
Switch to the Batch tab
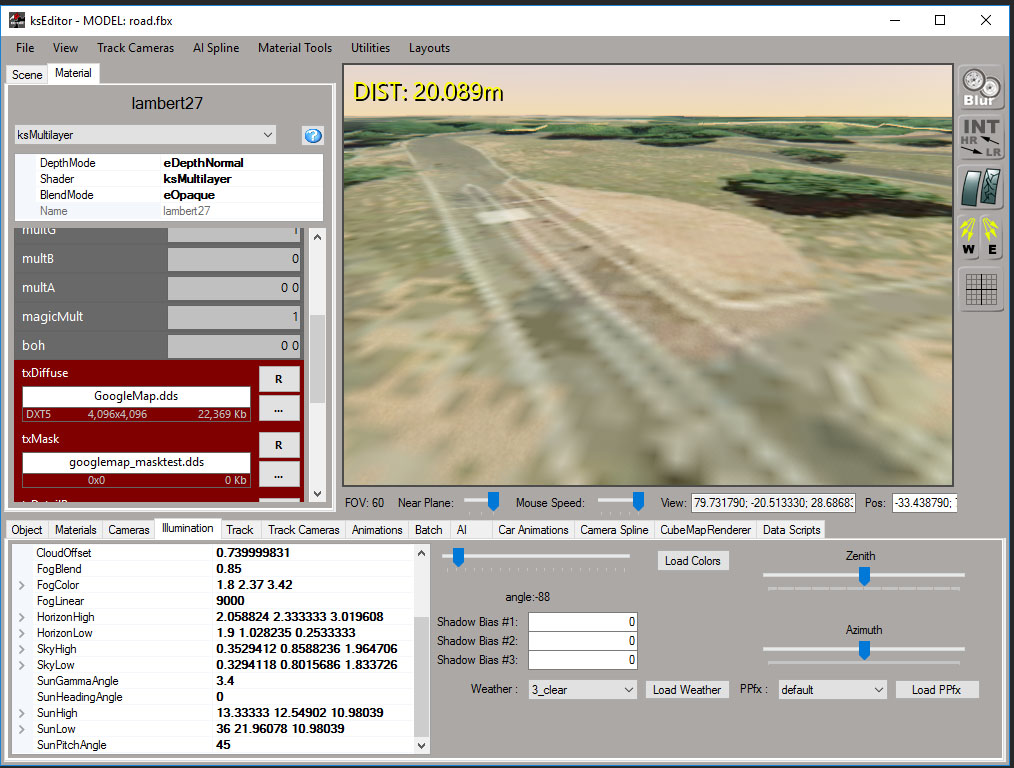[429, 530]
